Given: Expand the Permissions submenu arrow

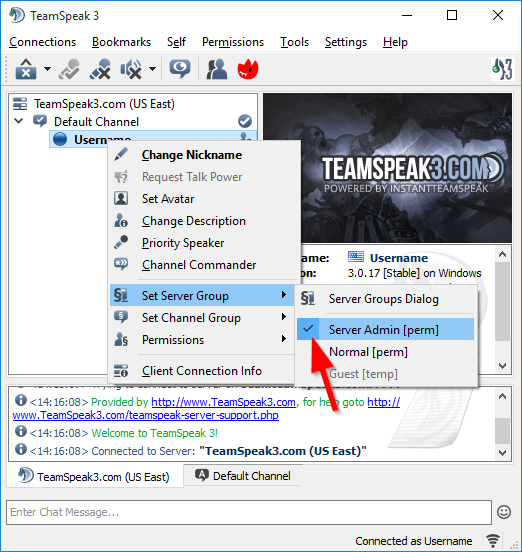Looking at the screenshot, I should tap(284, 339).
